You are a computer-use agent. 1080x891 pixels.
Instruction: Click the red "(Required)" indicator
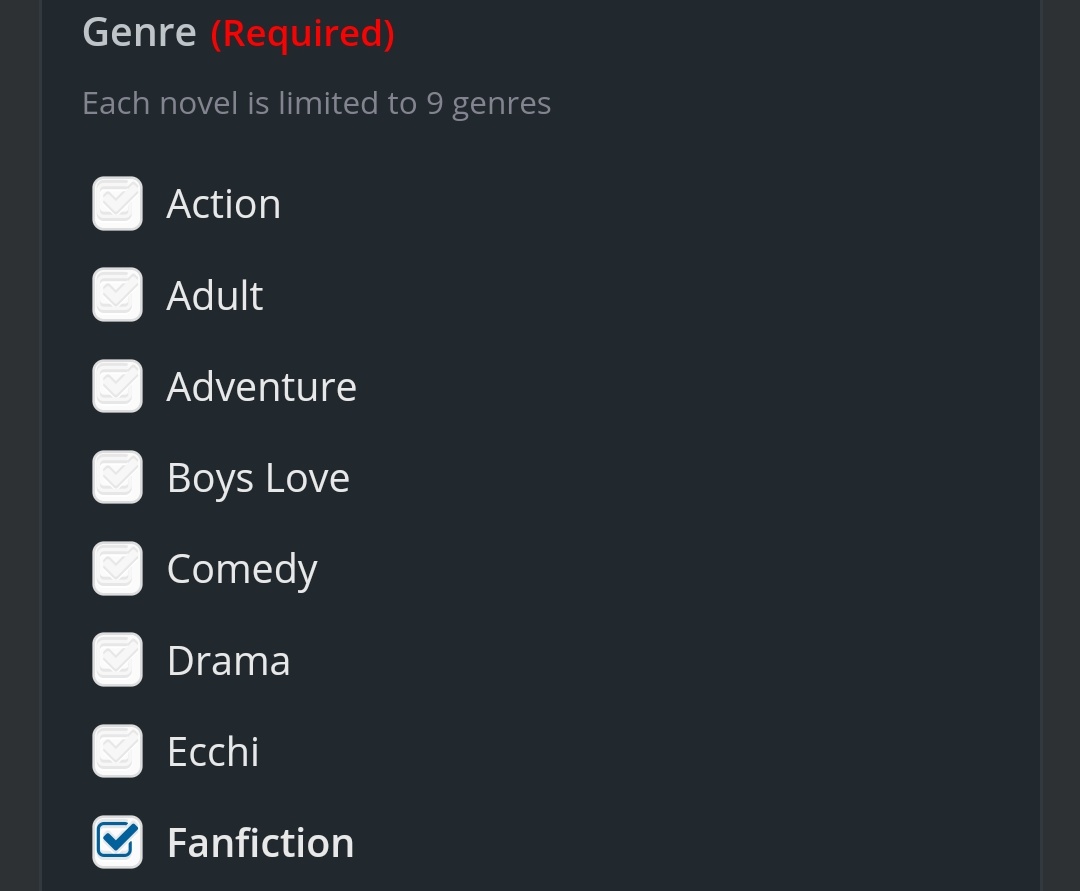302,34
